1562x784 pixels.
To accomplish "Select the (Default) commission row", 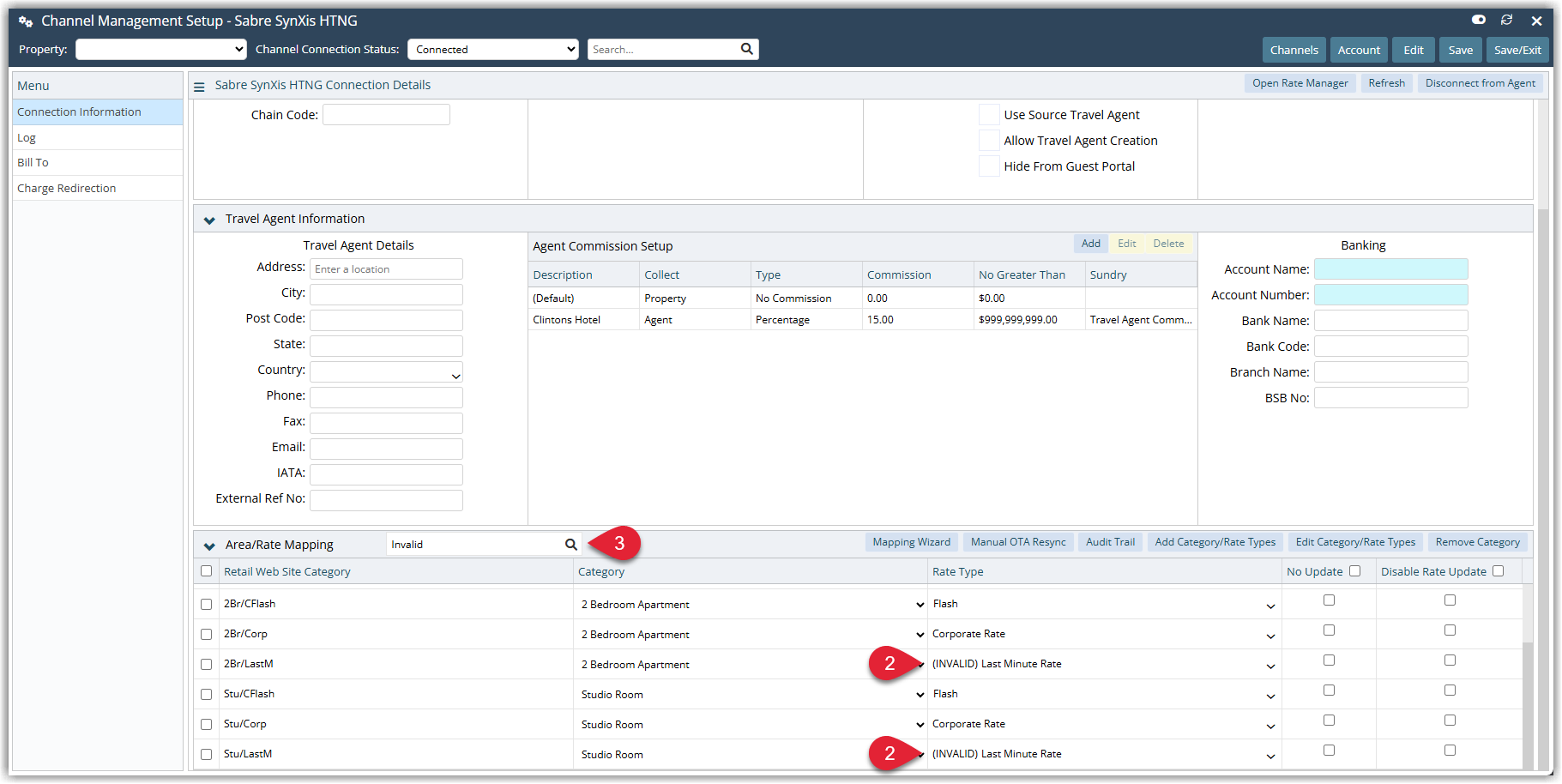I will (x=862, y=299).
